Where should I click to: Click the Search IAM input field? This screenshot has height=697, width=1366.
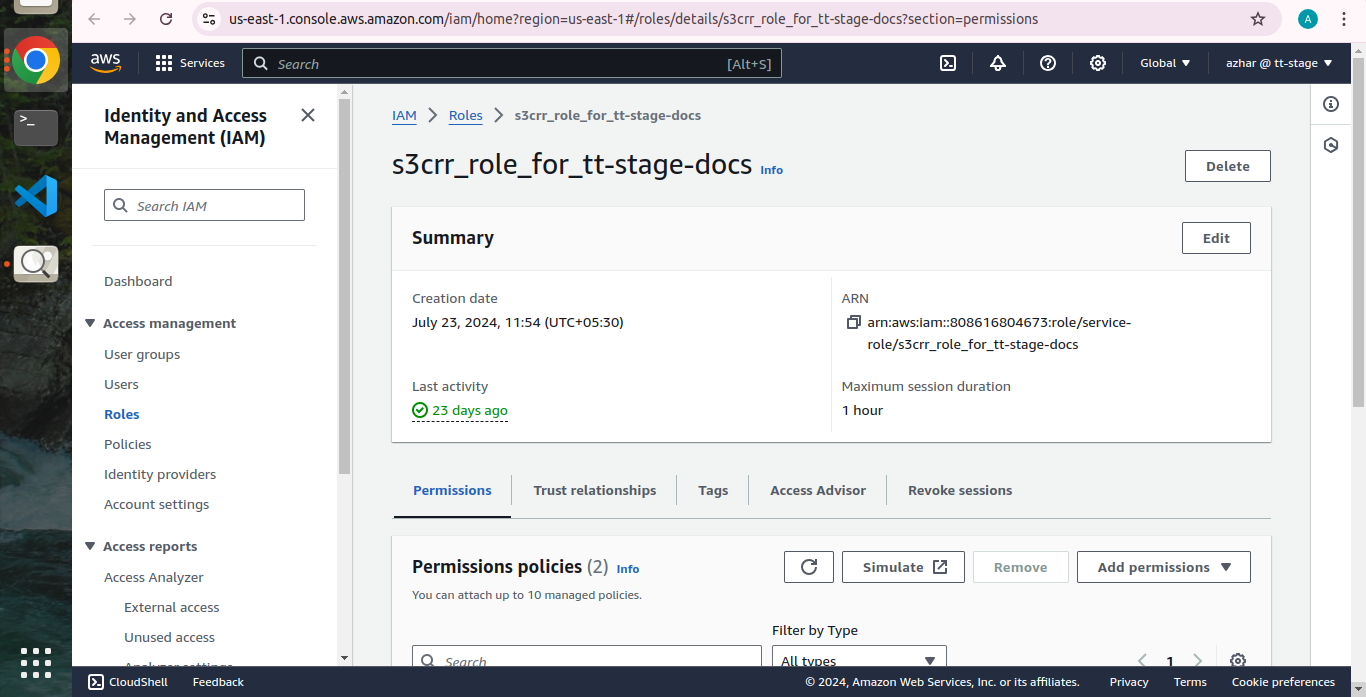pos(205,206)
